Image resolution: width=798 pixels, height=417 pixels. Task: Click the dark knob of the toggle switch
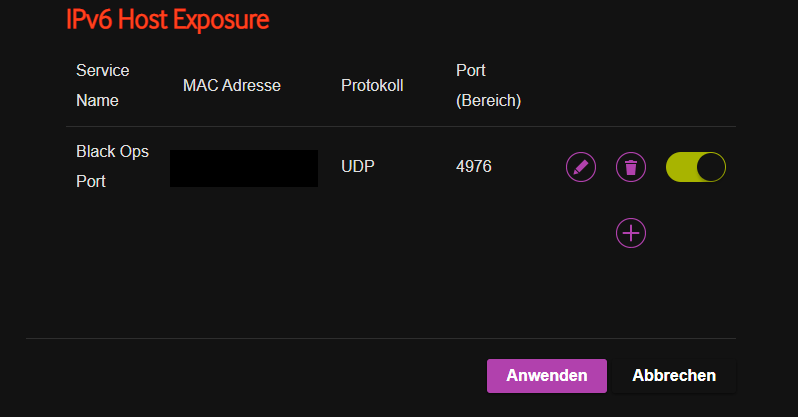tap(711, 167)
